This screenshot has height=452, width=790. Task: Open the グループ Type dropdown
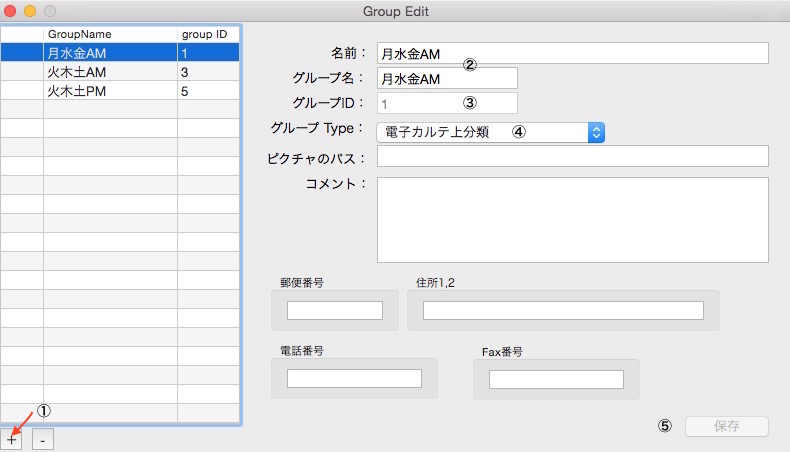point(490,132)
